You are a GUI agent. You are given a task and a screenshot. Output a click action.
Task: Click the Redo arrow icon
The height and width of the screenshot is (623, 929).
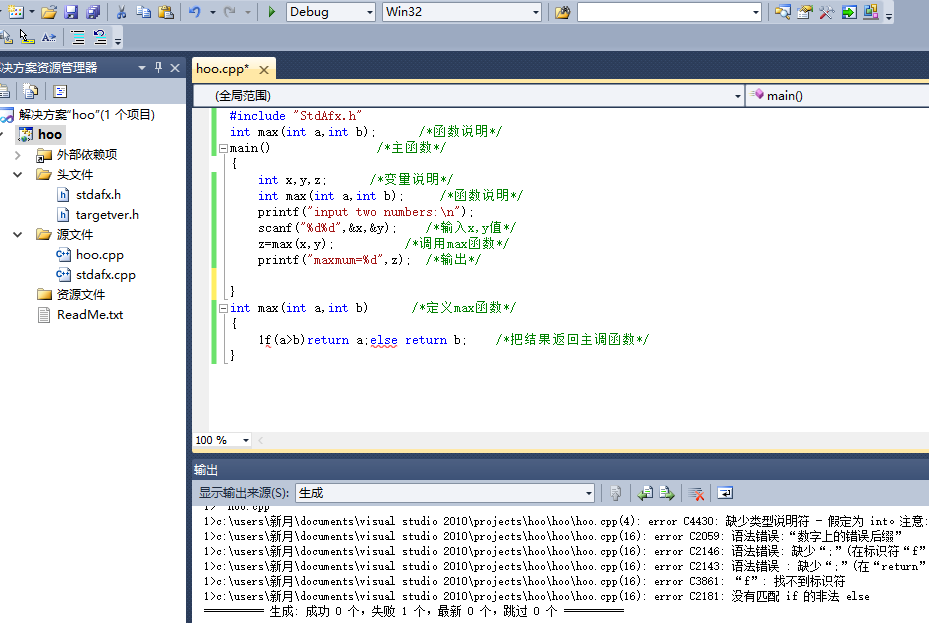click(230, 12)
